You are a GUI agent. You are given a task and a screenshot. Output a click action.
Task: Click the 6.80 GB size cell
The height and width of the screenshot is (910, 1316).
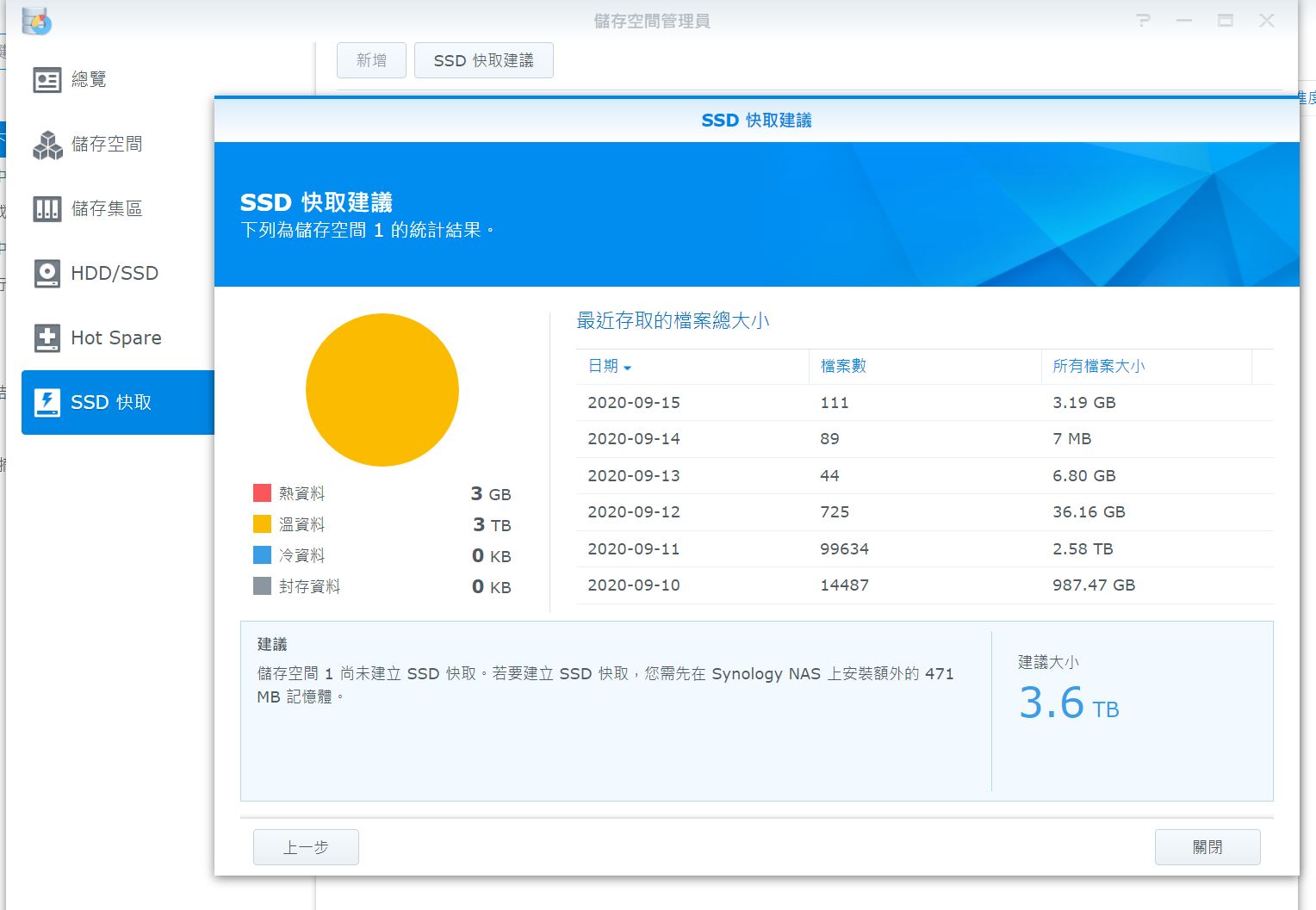pyautogui.click(x=1084, y=476)
